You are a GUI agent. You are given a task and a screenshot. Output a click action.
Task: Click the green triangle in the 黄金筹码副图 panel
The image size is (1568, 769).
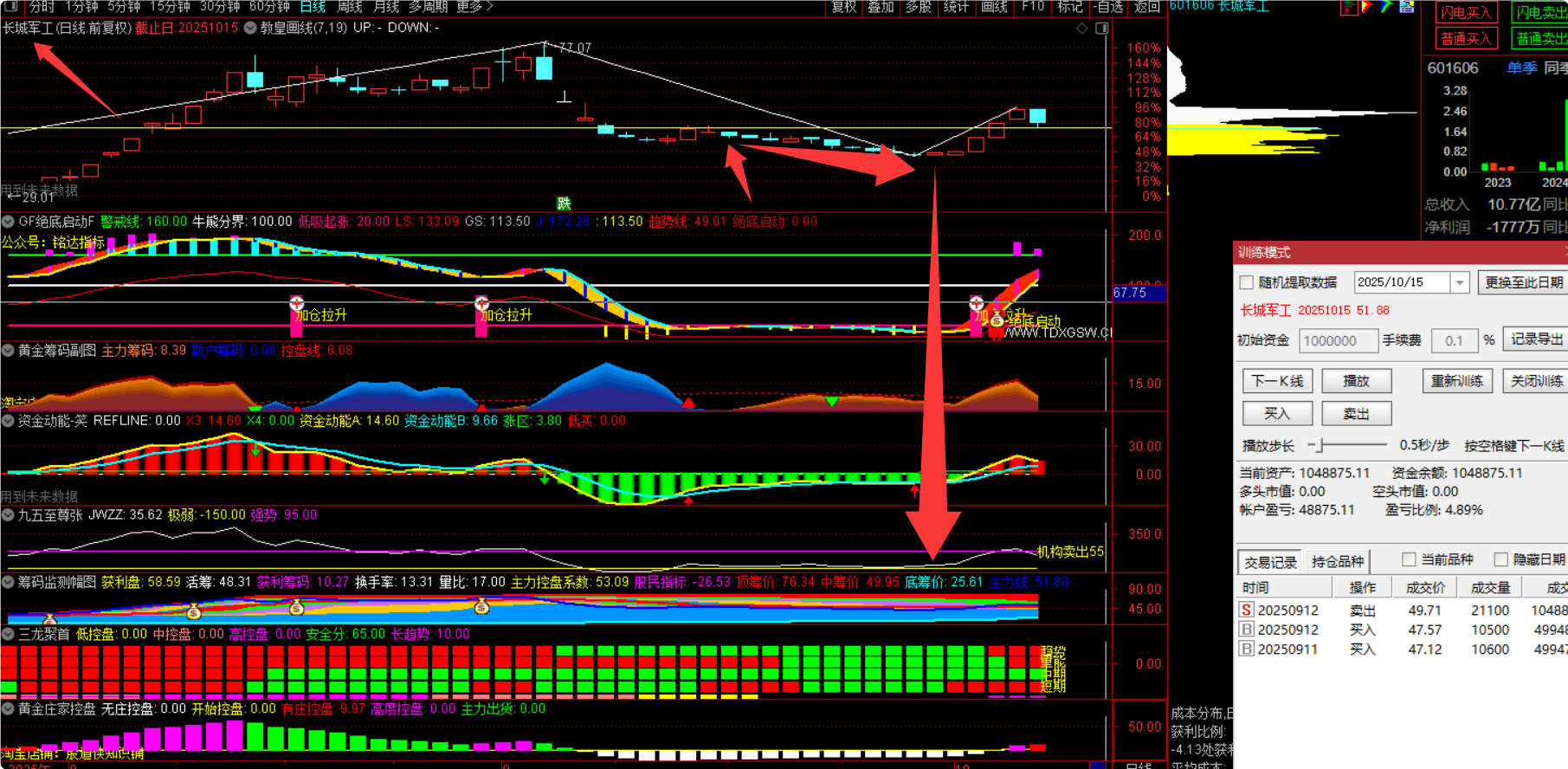pos(831,402)
